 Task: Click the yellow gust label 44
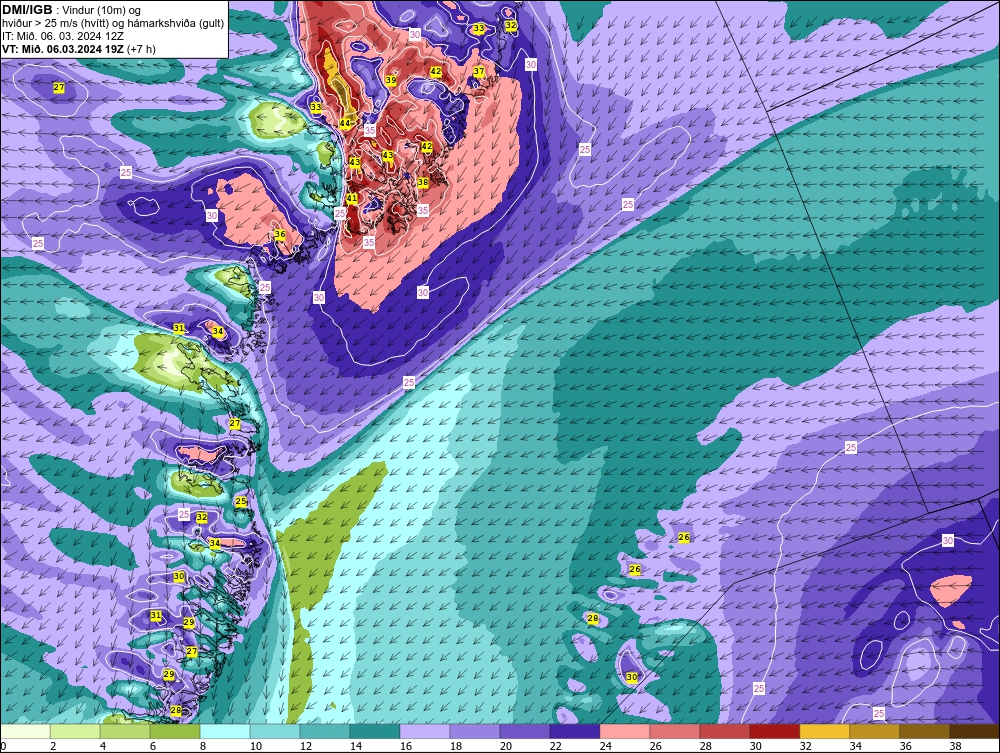(x=345, y=123)
